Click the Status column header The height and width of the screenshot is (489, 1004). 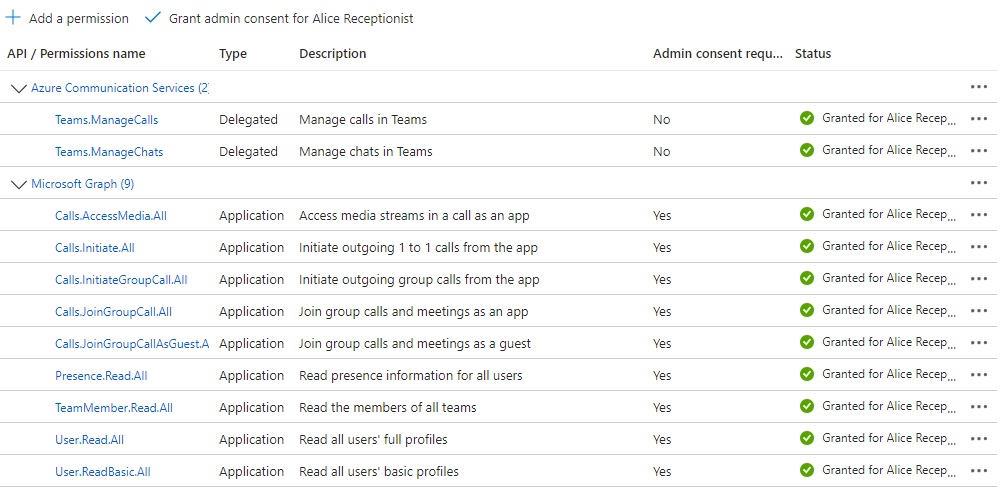point(813,54)
